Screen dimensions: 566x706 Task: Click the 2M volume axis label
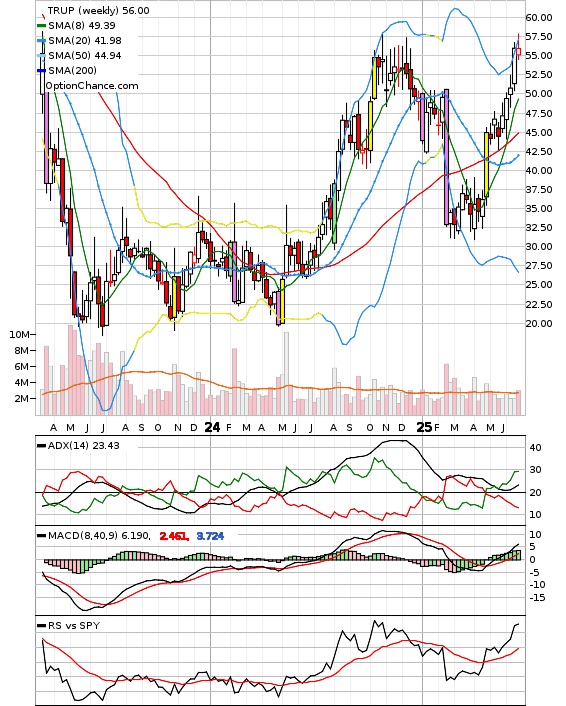pos(22,398)
